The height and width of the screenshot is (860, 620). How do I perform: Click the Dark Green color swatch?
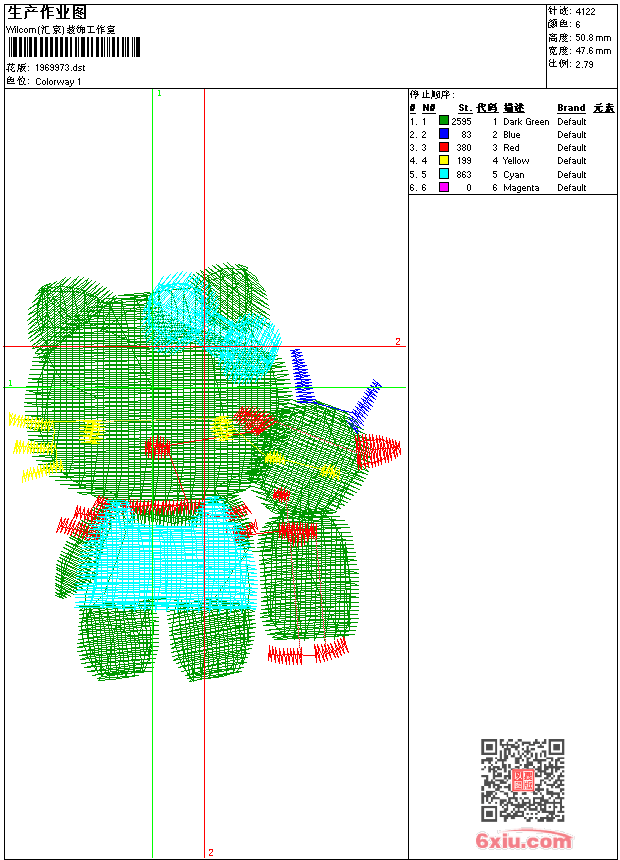[x=444, y=121]
